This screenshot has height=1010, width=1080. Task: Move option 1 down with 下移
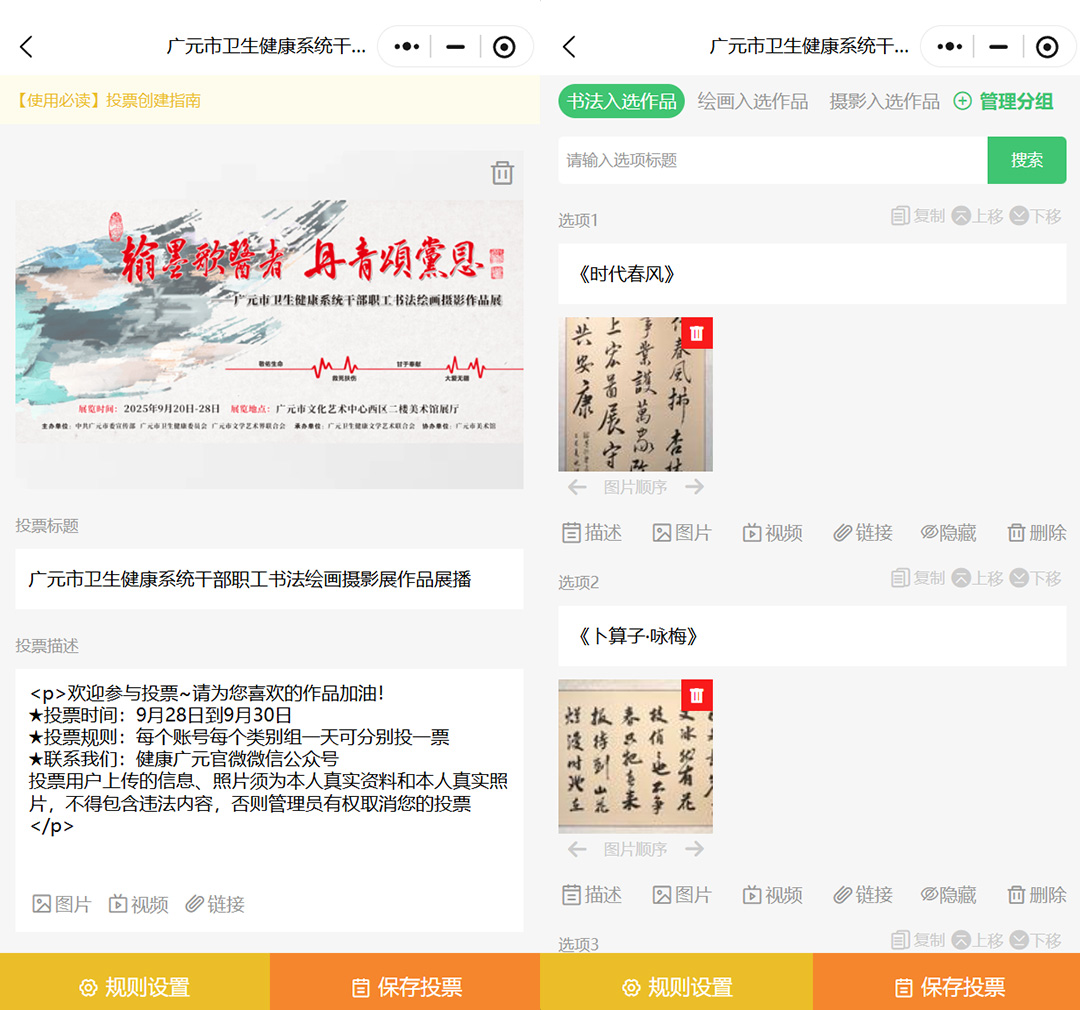coord(1035,216)
